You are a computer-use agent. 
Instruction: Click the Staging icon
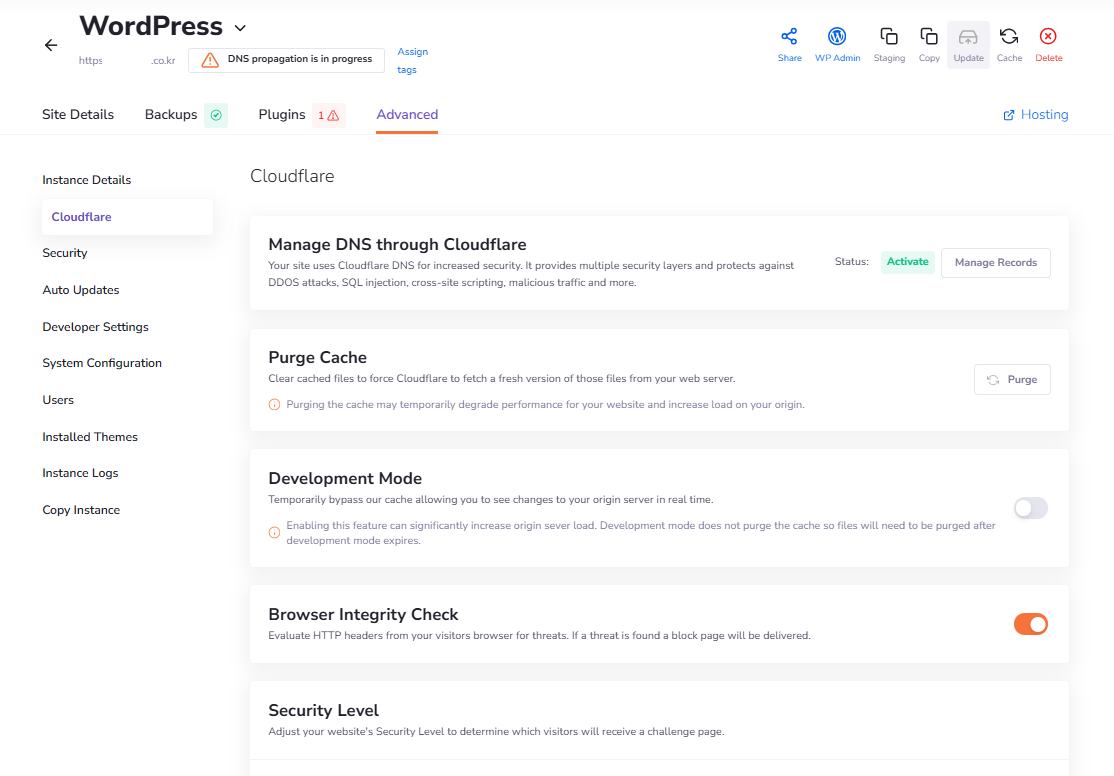pyautogui.click(x=889, y=36)
